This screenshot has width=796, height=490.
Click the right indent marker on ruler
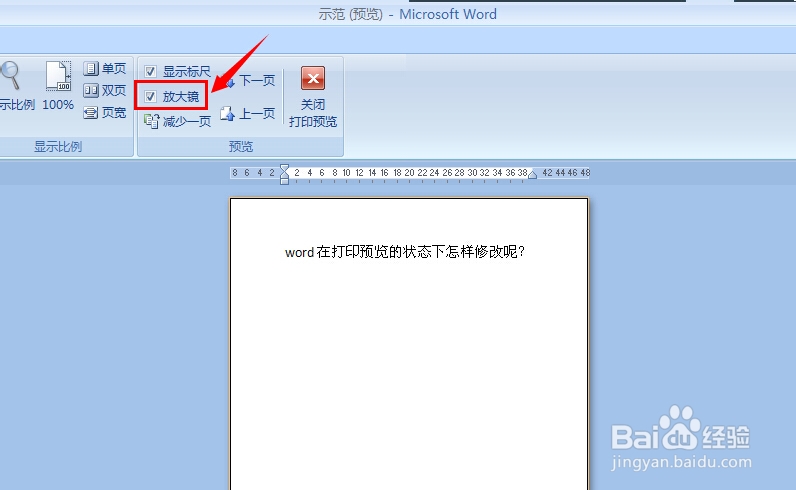(x=532, y=175)
